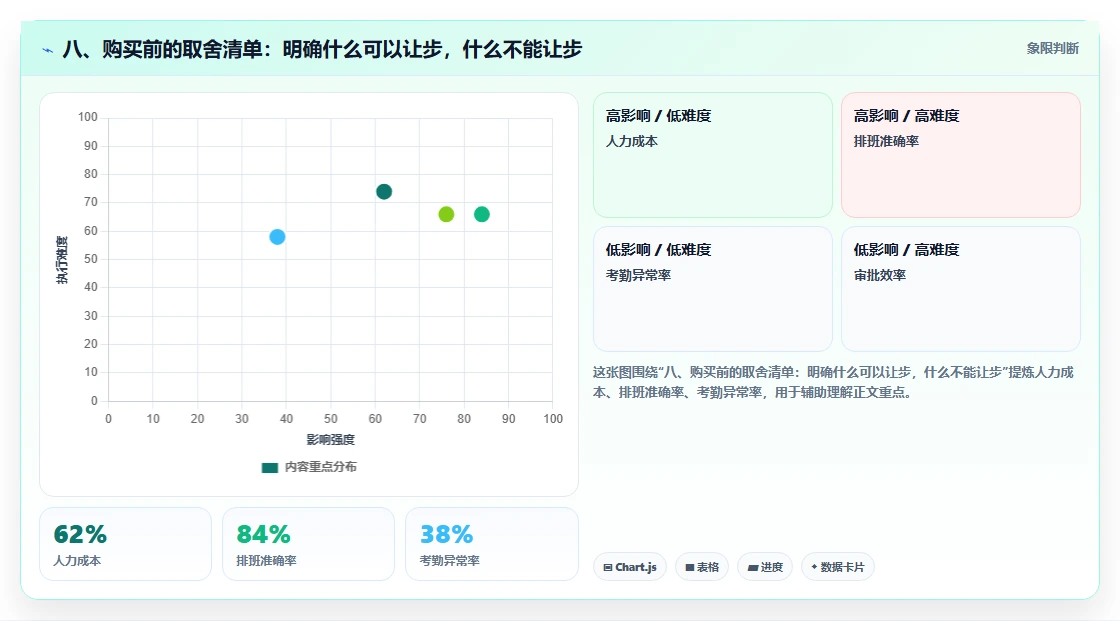Screen dimensions: 1120x621
Task: Click the x-axis tick label 50
Action: point(331,419)
